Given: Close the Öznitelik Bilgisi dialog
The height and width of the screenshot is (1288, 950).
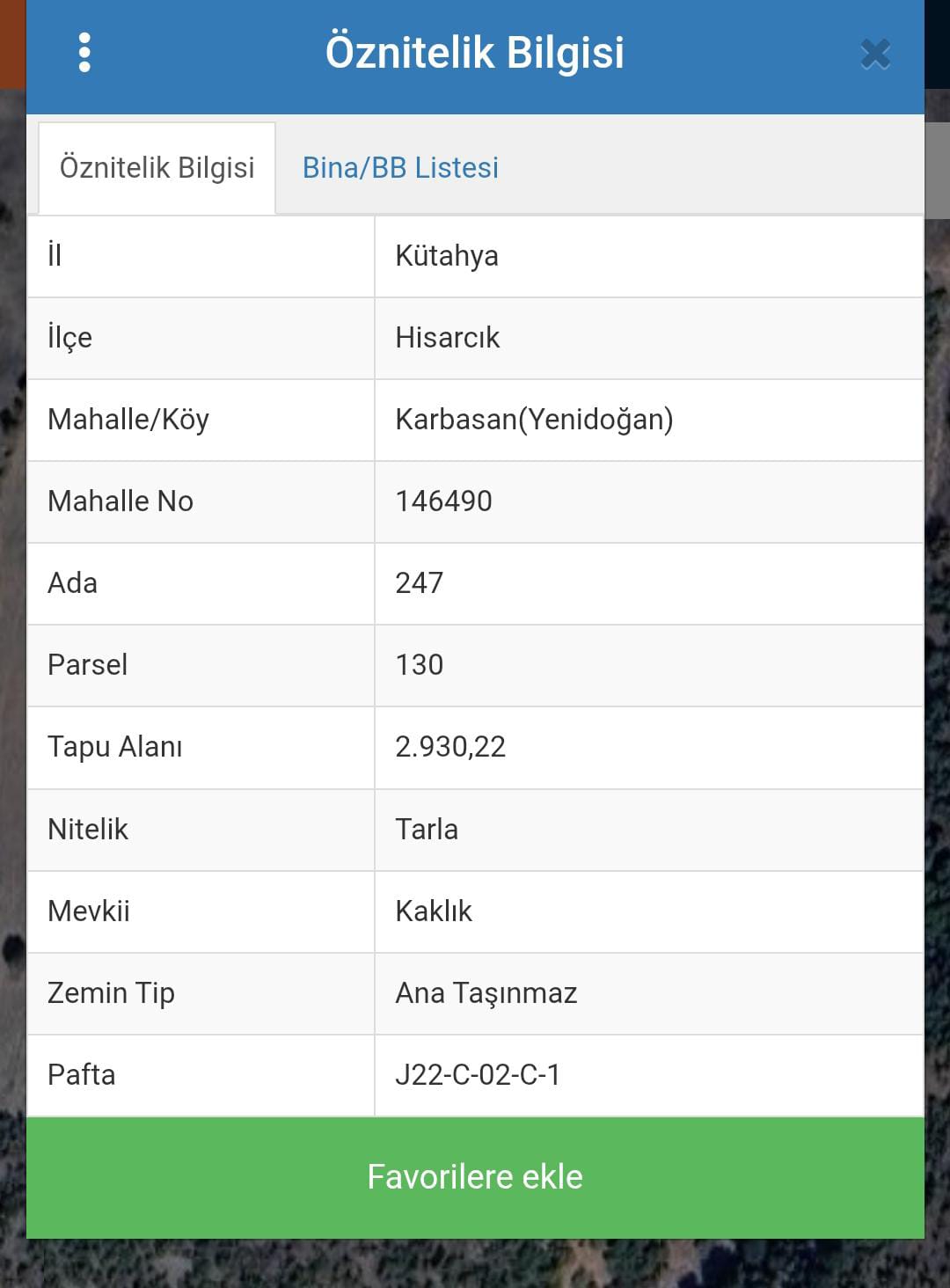Looking at the screenshot, I should click(x=875, y=55).
